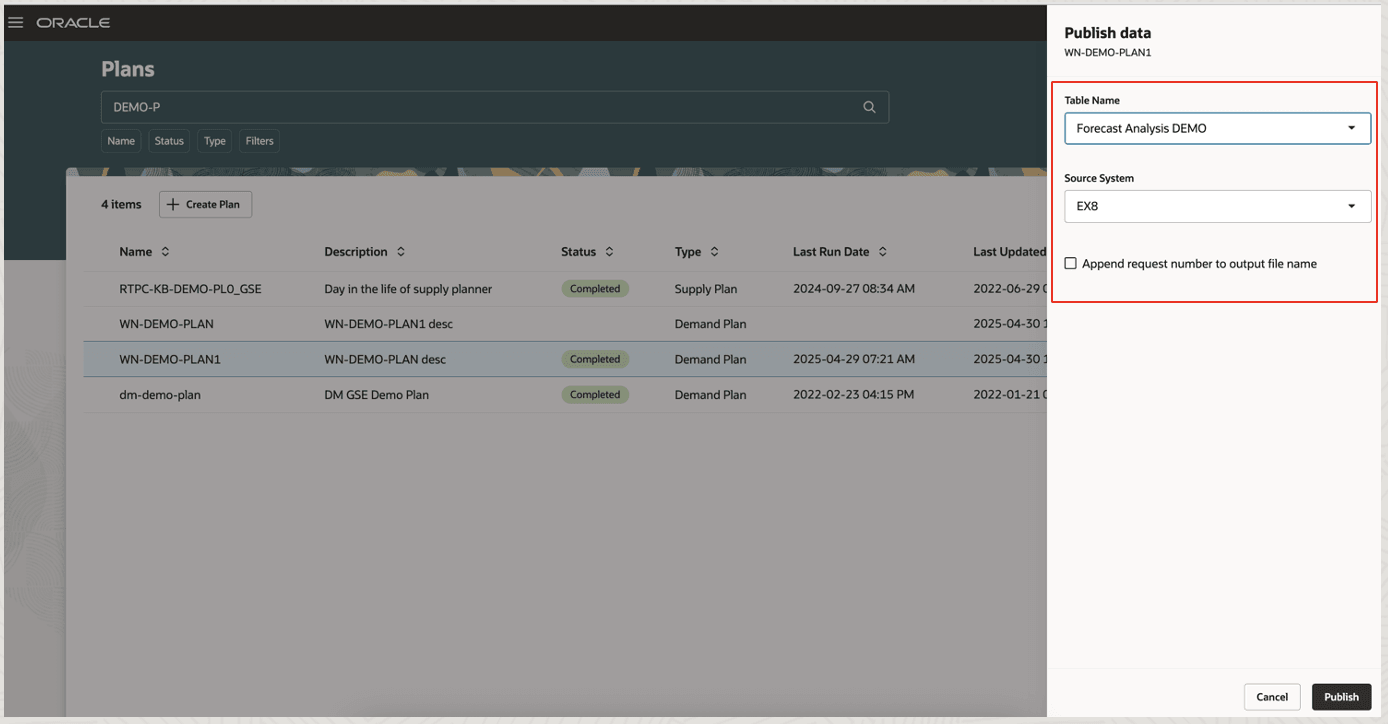
Task: Click Day in the life of supply planner
Action: [x=408, y=289]
